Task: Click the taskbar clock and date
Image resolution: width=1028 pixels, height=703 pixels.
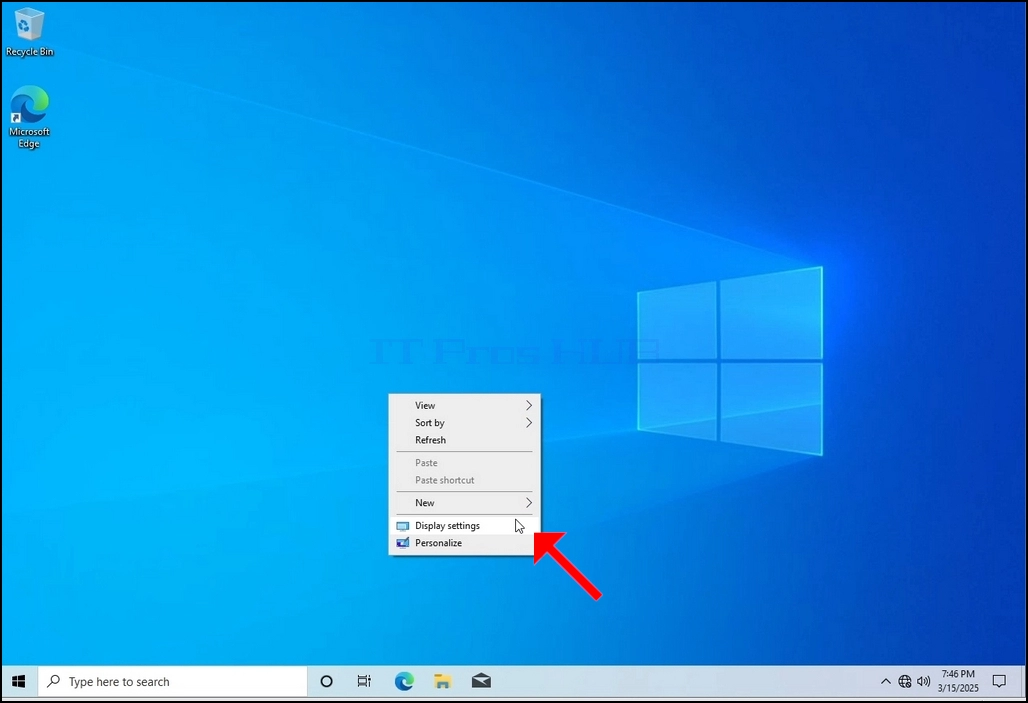Action: pyautogui.click(x=958, y=681)
